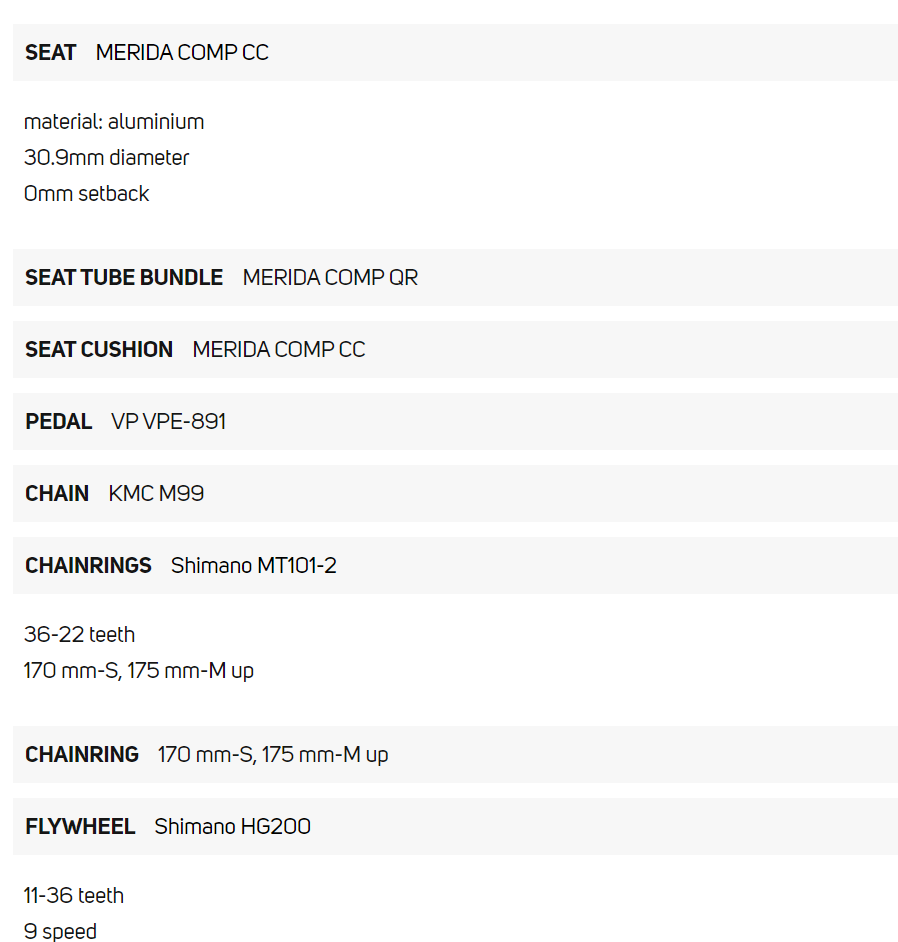
Task: Click the SEAT CUSHION row label
Action: (x=99, y=350)
